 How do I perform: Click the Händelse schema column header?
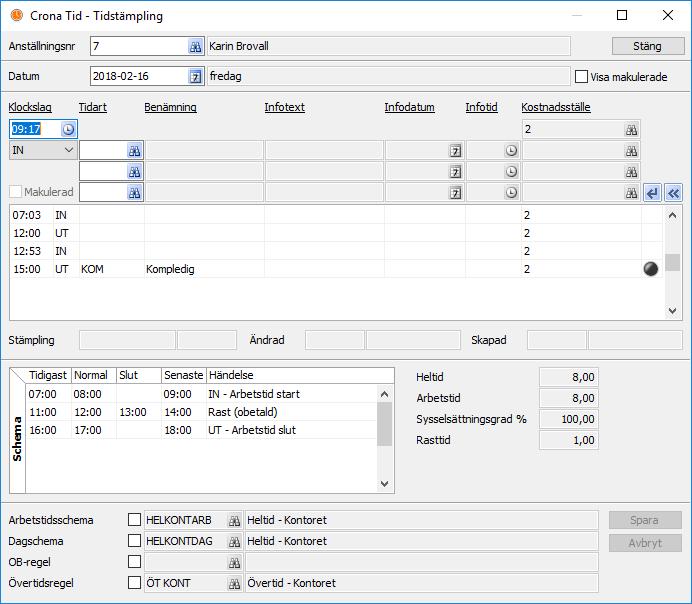(x=300, y=375)
